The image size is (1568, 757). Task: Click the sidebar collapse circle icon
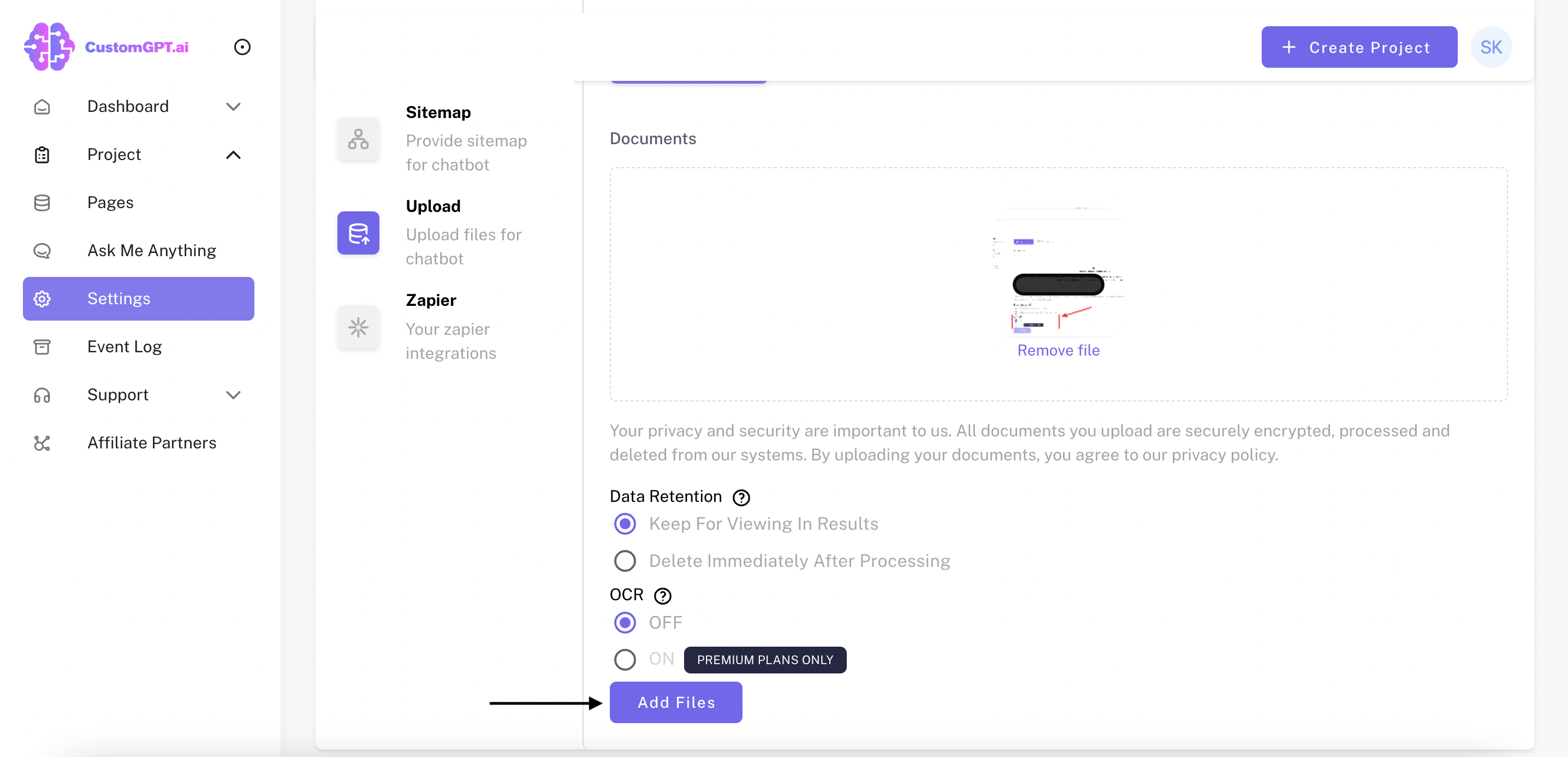click(242, 47)
